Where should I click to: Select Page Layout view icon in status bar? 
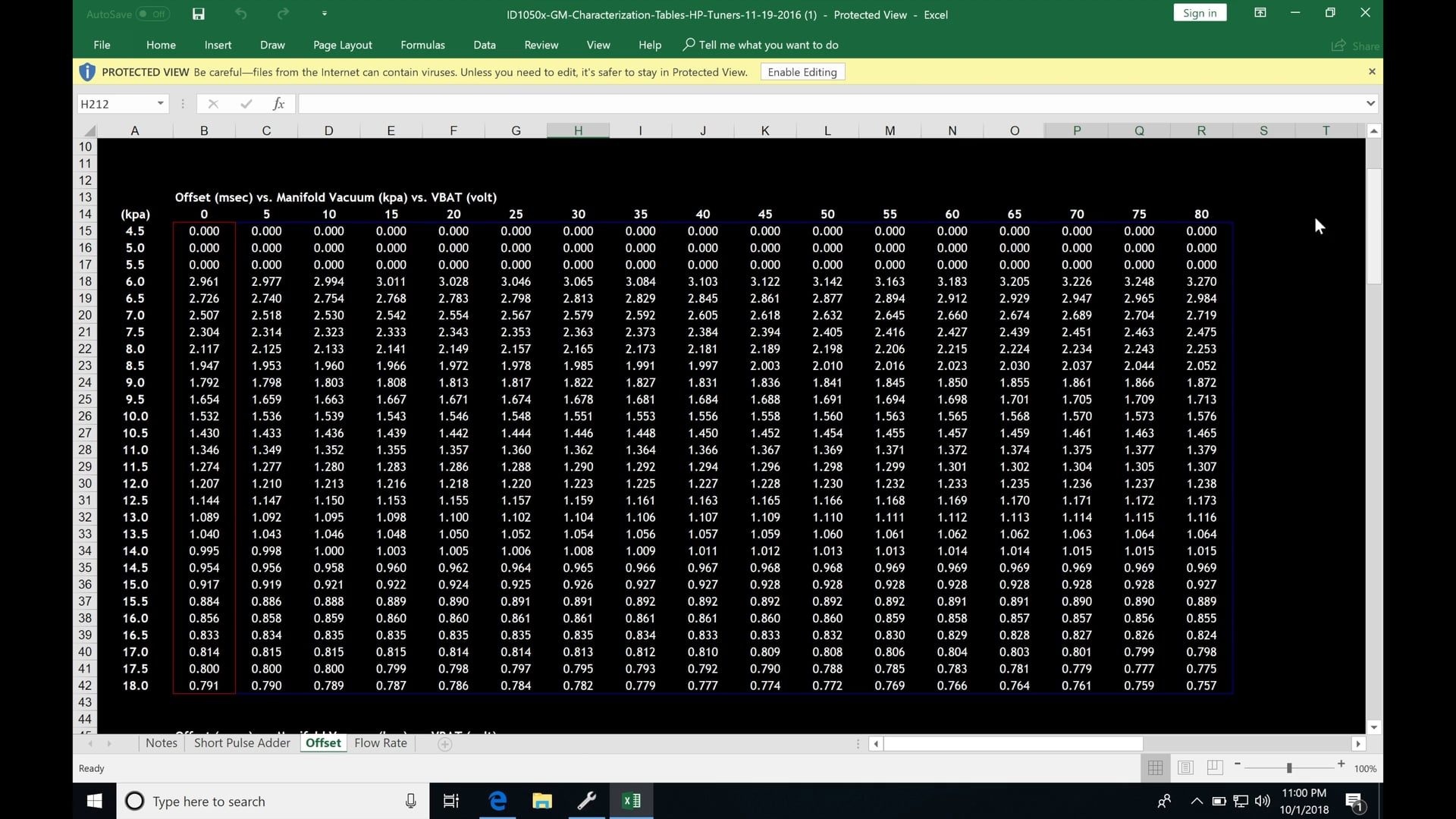(1185, 767)
